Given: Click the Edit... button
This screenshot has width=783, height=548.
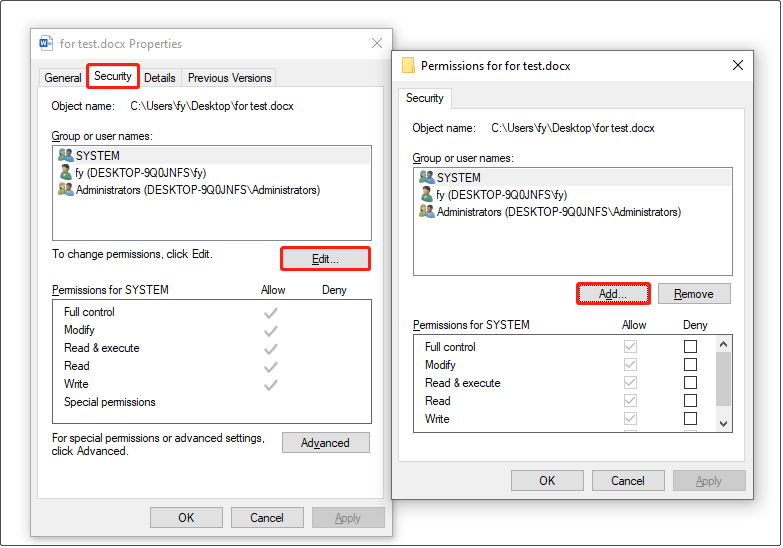Looking at the screenshot, I should [325, 259].
